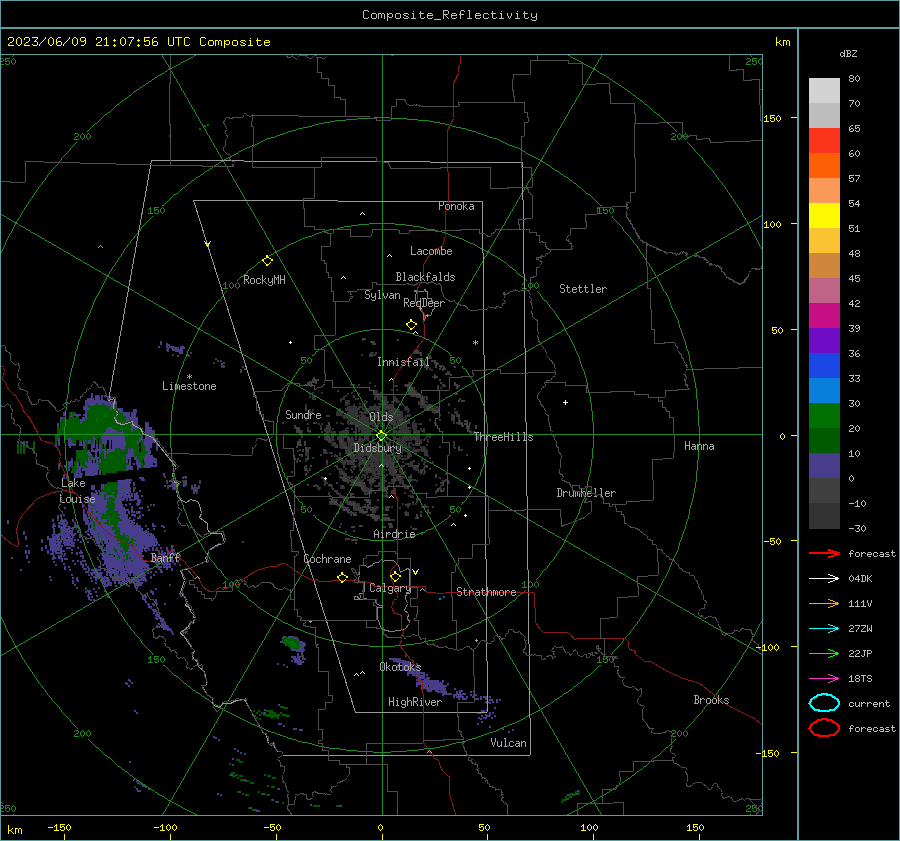Click the cyan 27ZW arrow icon
The image size is (900, 841).
coord(824,629)
